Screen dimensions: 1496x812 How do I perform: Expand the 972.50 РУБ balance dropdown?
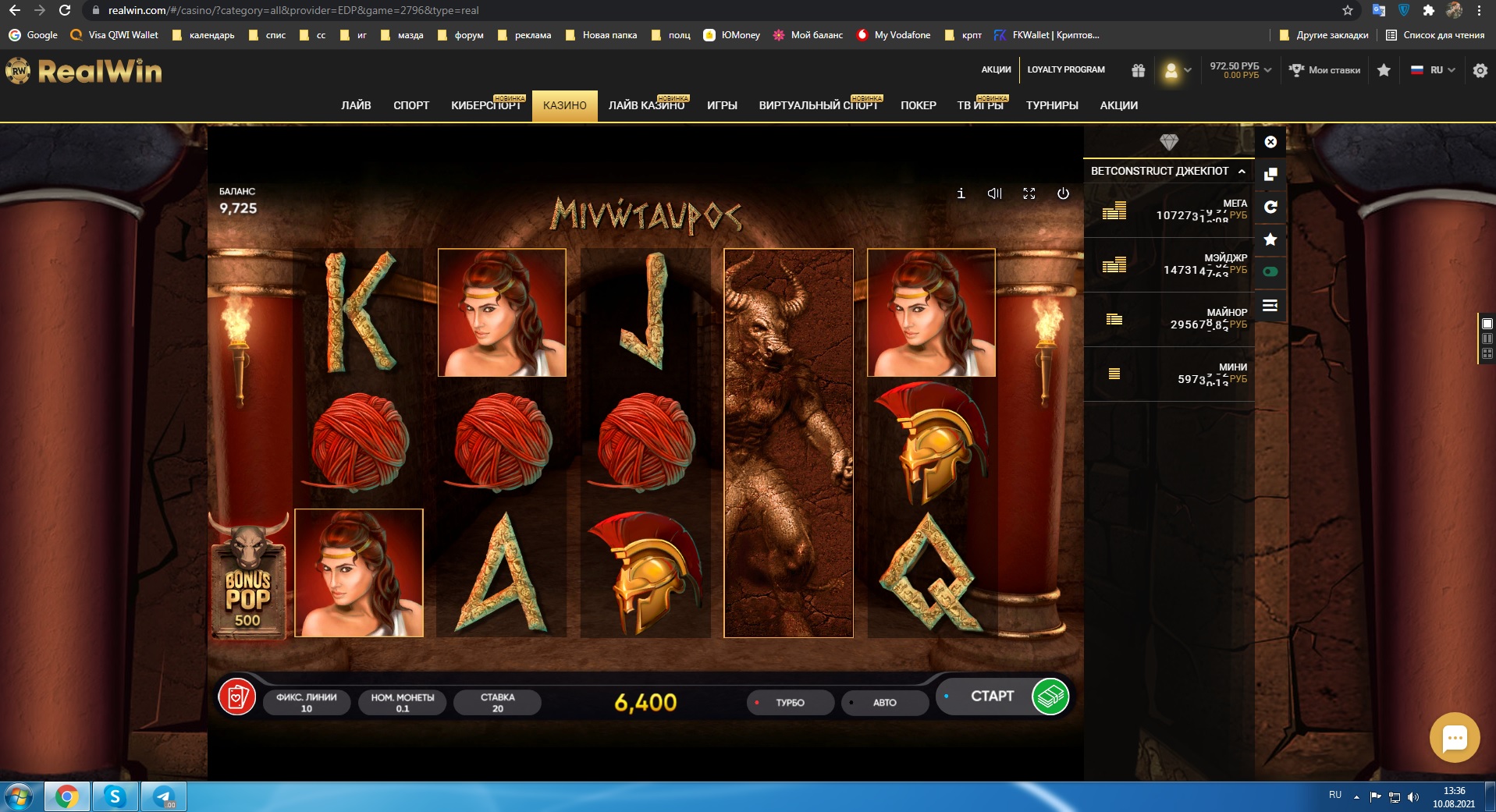[x=1241, y=70]
